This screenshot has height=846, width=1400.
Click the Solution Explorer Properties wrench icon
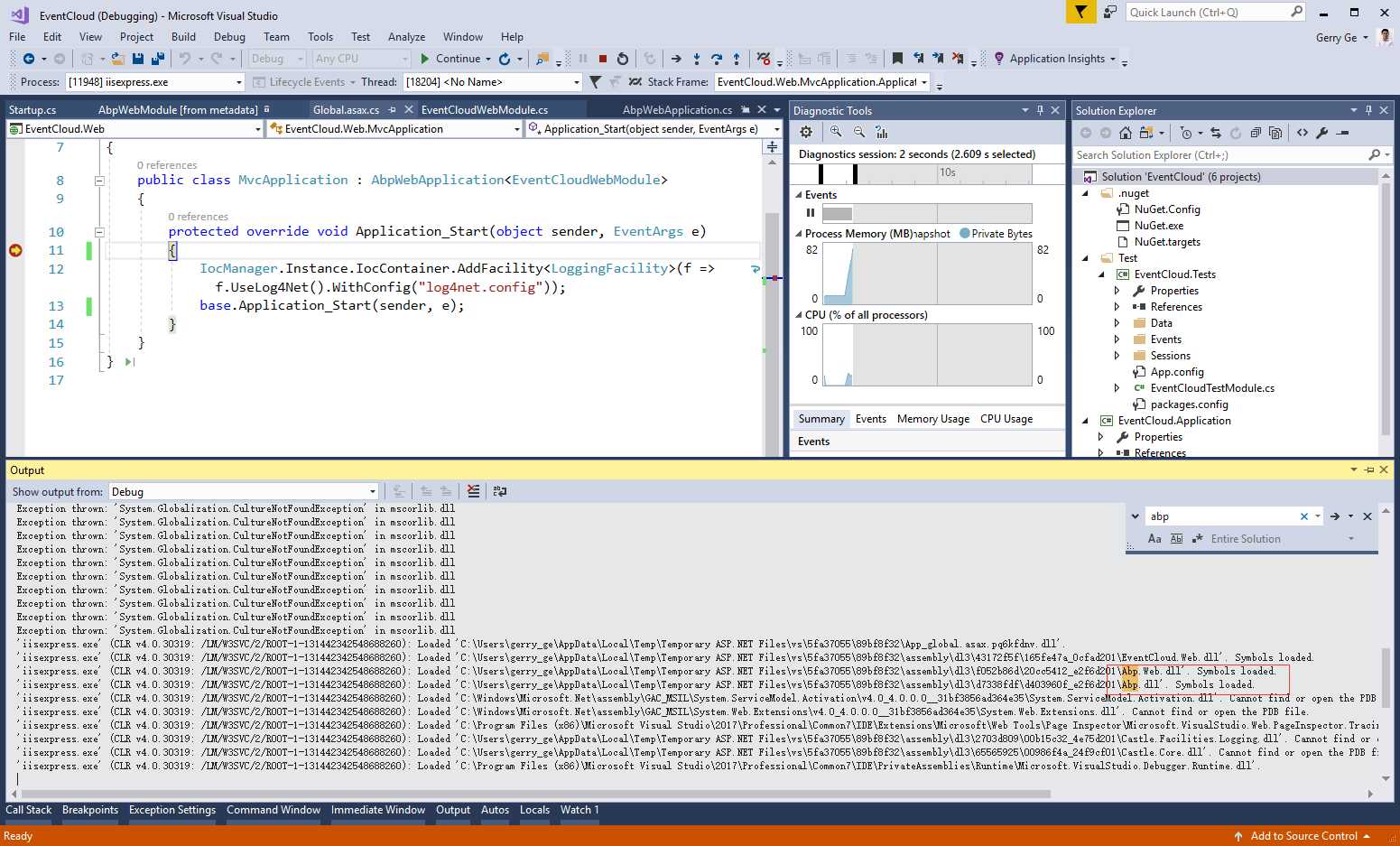pyautogui.click(x=1322, y=133)
